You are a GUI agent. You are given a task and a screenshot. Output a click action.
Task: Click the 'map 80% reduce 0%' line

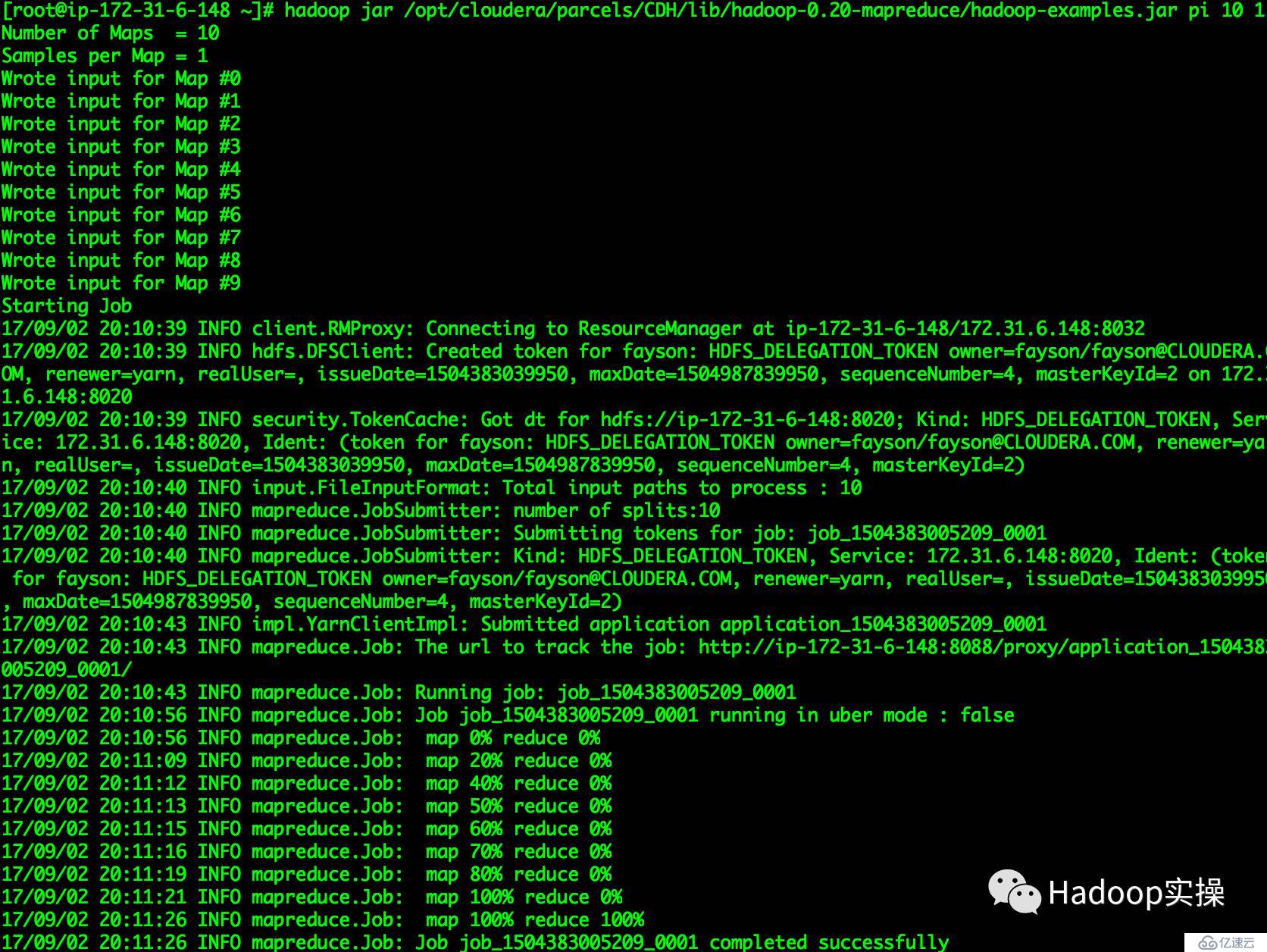pos(307,875)
